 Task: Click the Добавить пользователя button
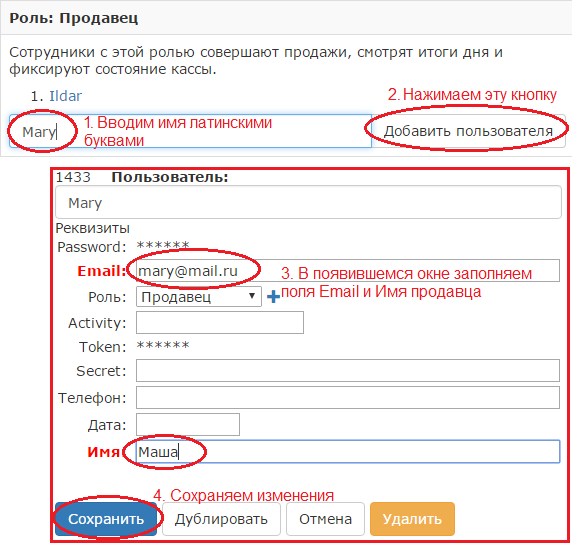click(468, 131)
